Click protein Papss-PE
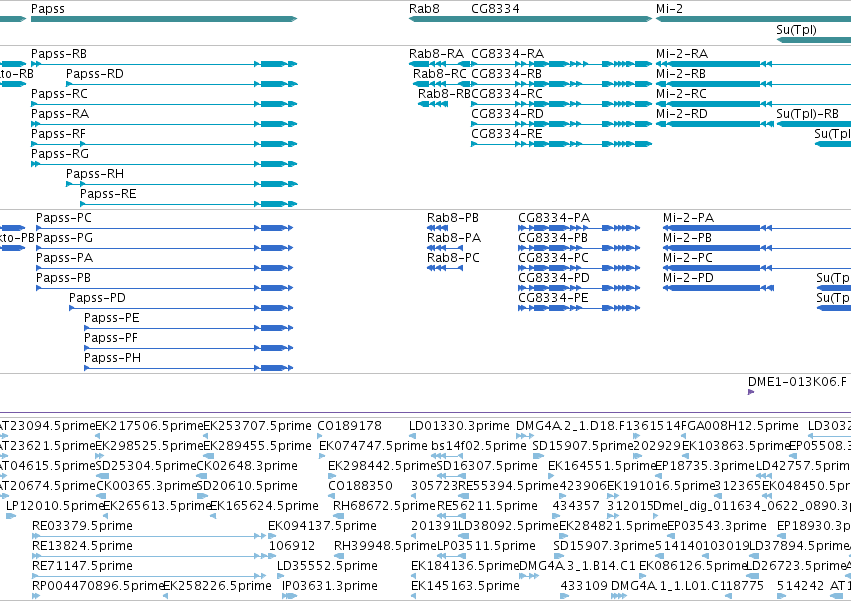 [x=111, y=319]
